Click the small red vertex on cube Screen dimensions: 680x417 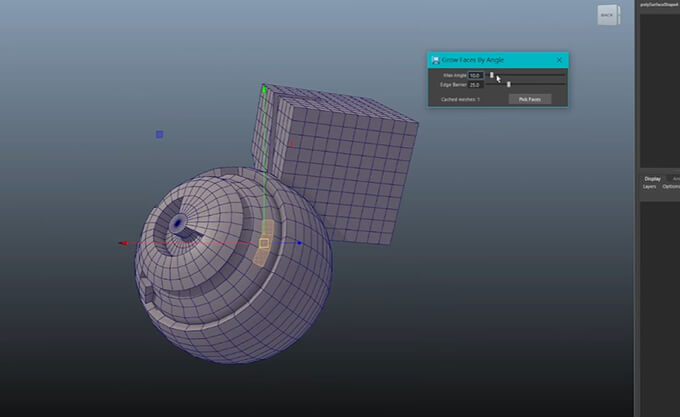tap(291, 144)
